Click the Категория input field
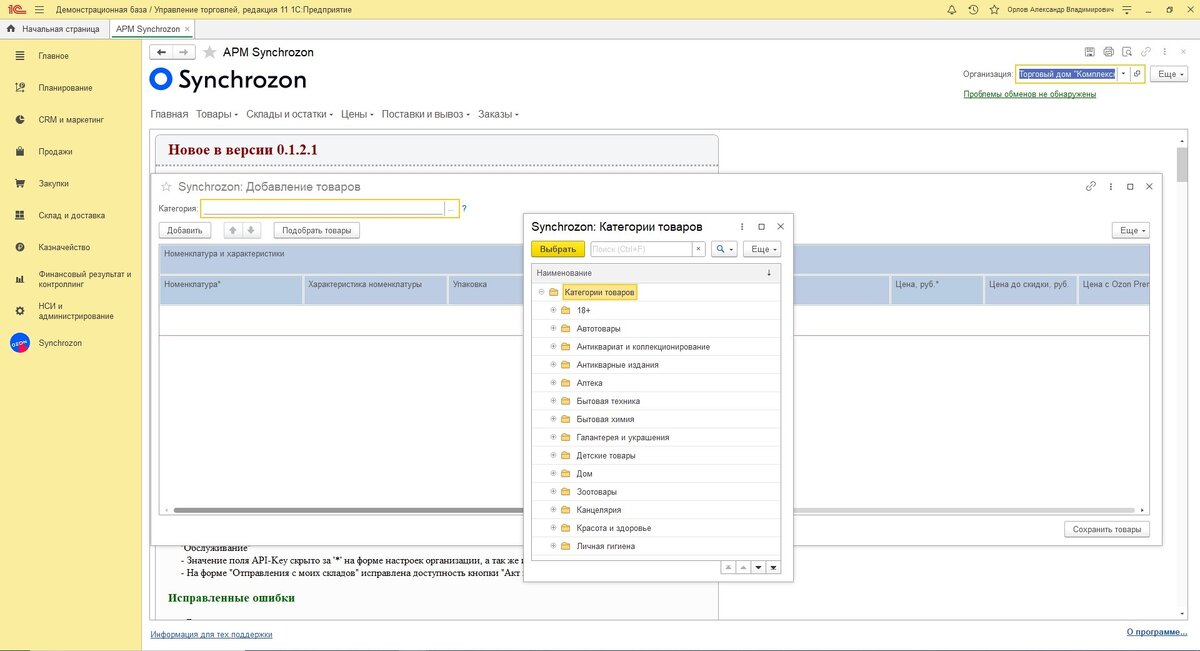The image size is (1200, 651). click(x=322, y=208)
